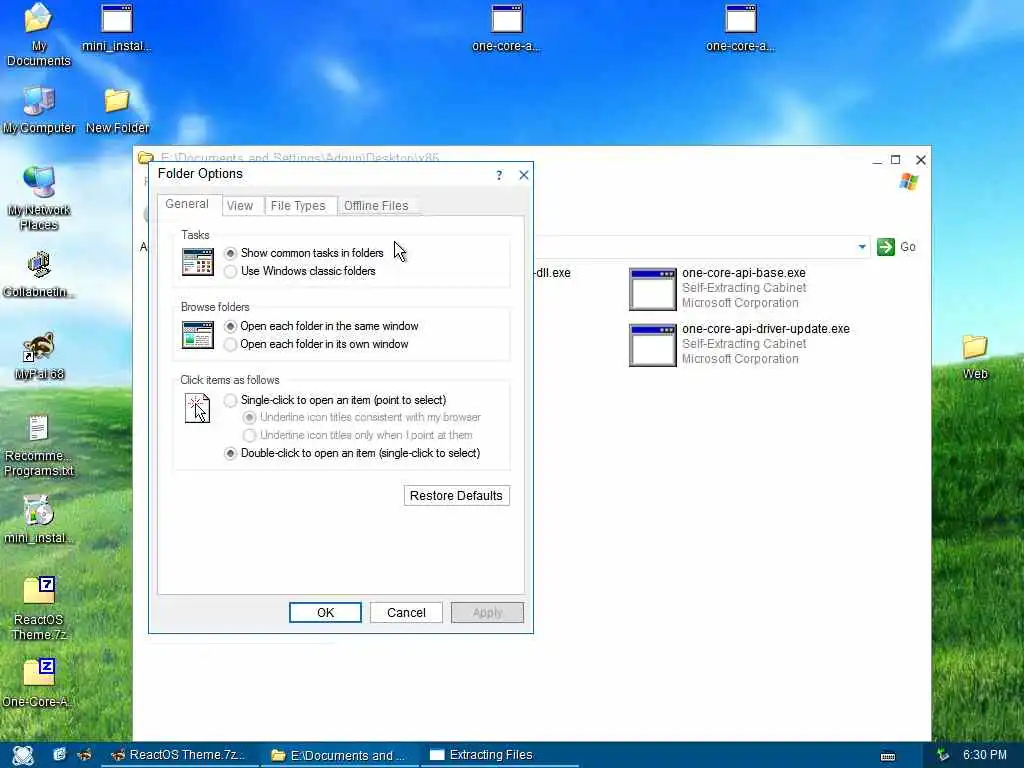Click the 6:30 PM clock
Image resolution: width=1024 pixels, height=768 pixels.
tap(985, 755)
